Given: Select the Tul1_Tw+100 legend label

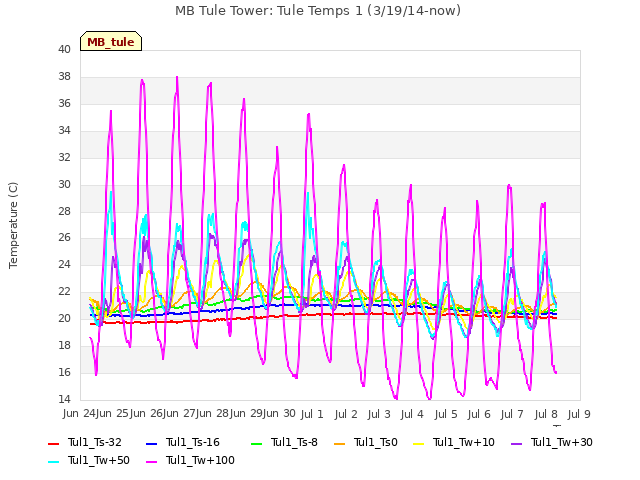Looking at the screenshot, I should [200, 460].
